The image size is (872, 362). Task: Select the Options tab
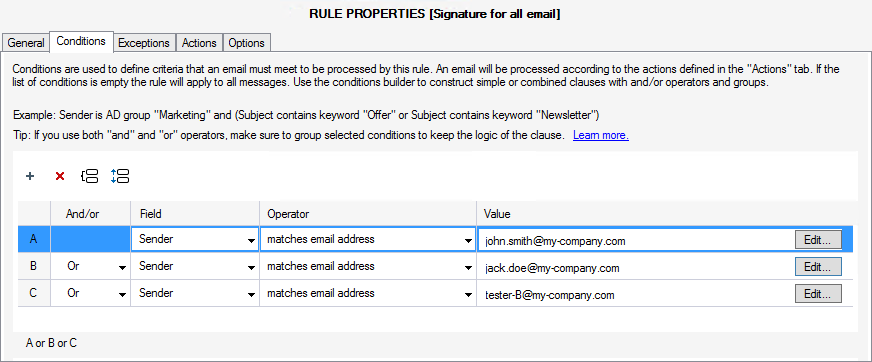(247, 43)
